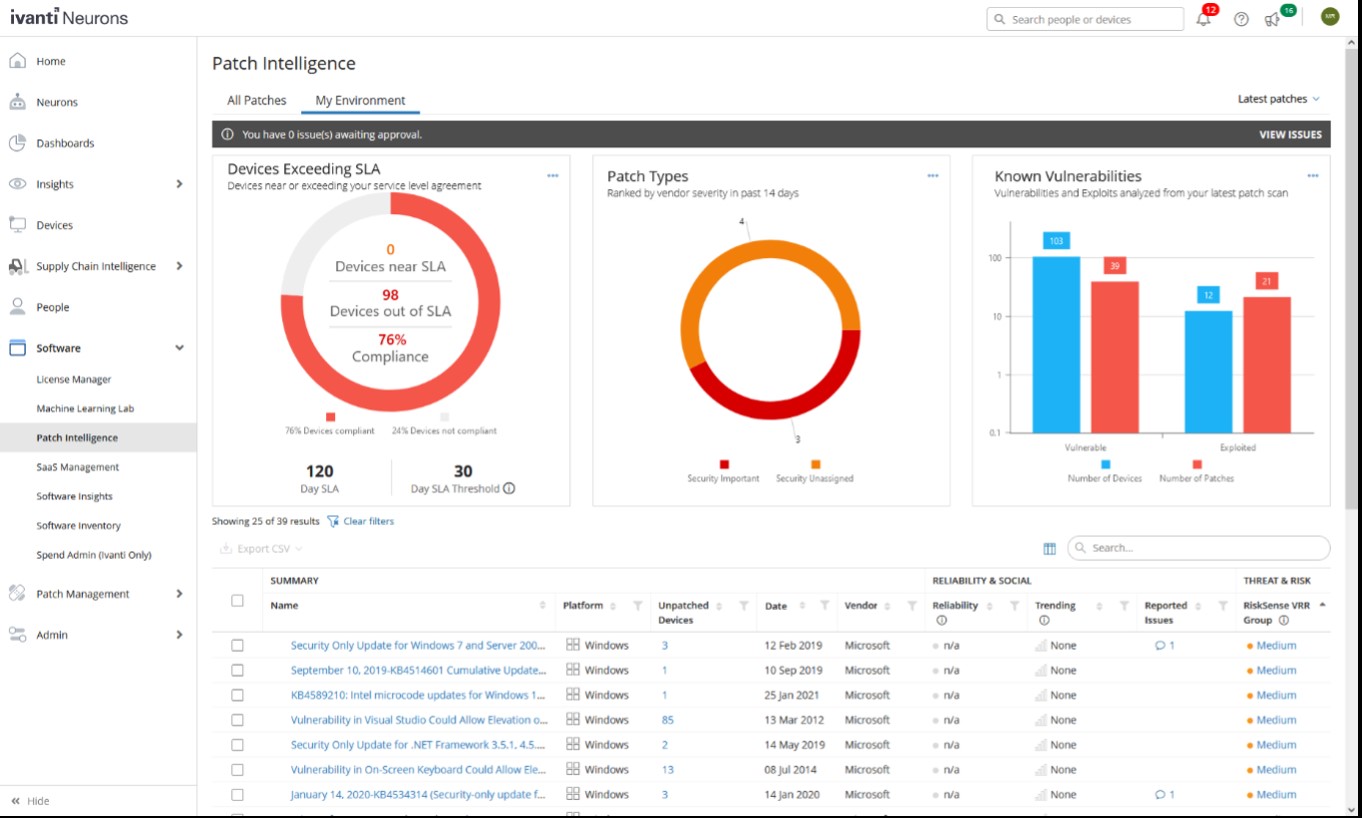
Task: Collapse the Software sidebar section
Action: [179, 348]
